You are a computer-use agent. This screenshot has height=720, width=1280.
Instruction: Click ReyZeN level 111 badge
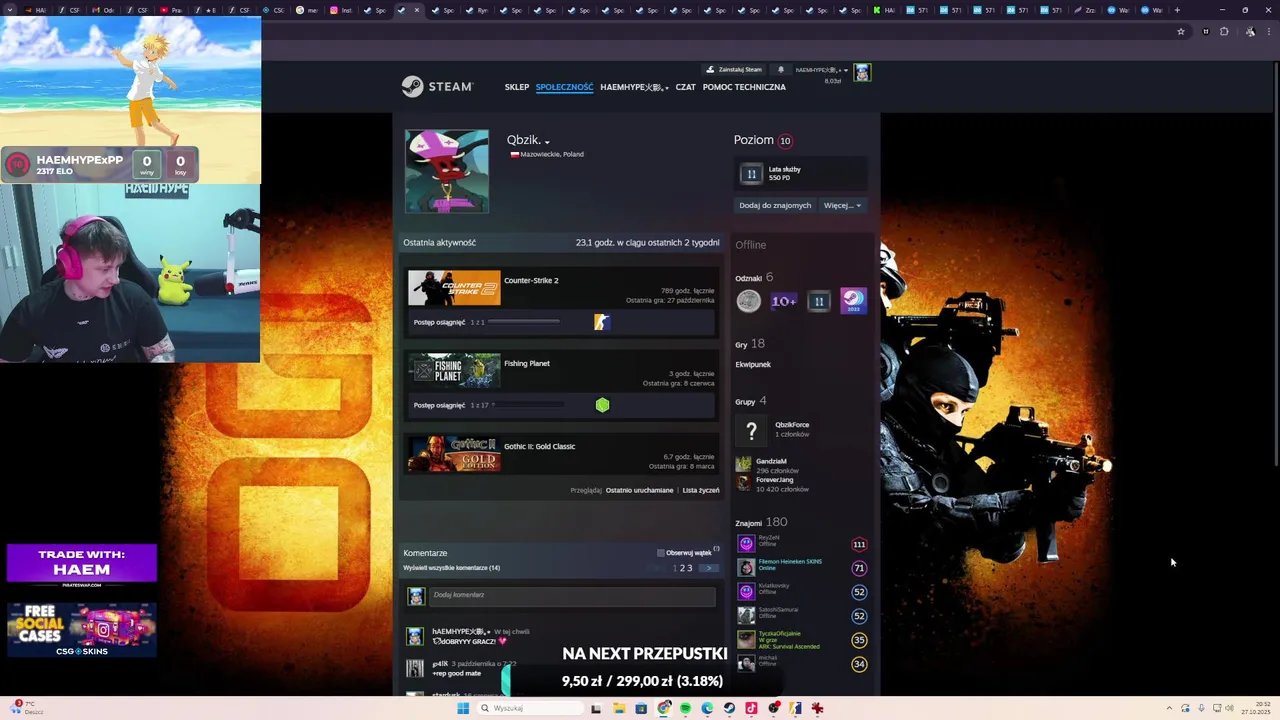tap(859, 544)
